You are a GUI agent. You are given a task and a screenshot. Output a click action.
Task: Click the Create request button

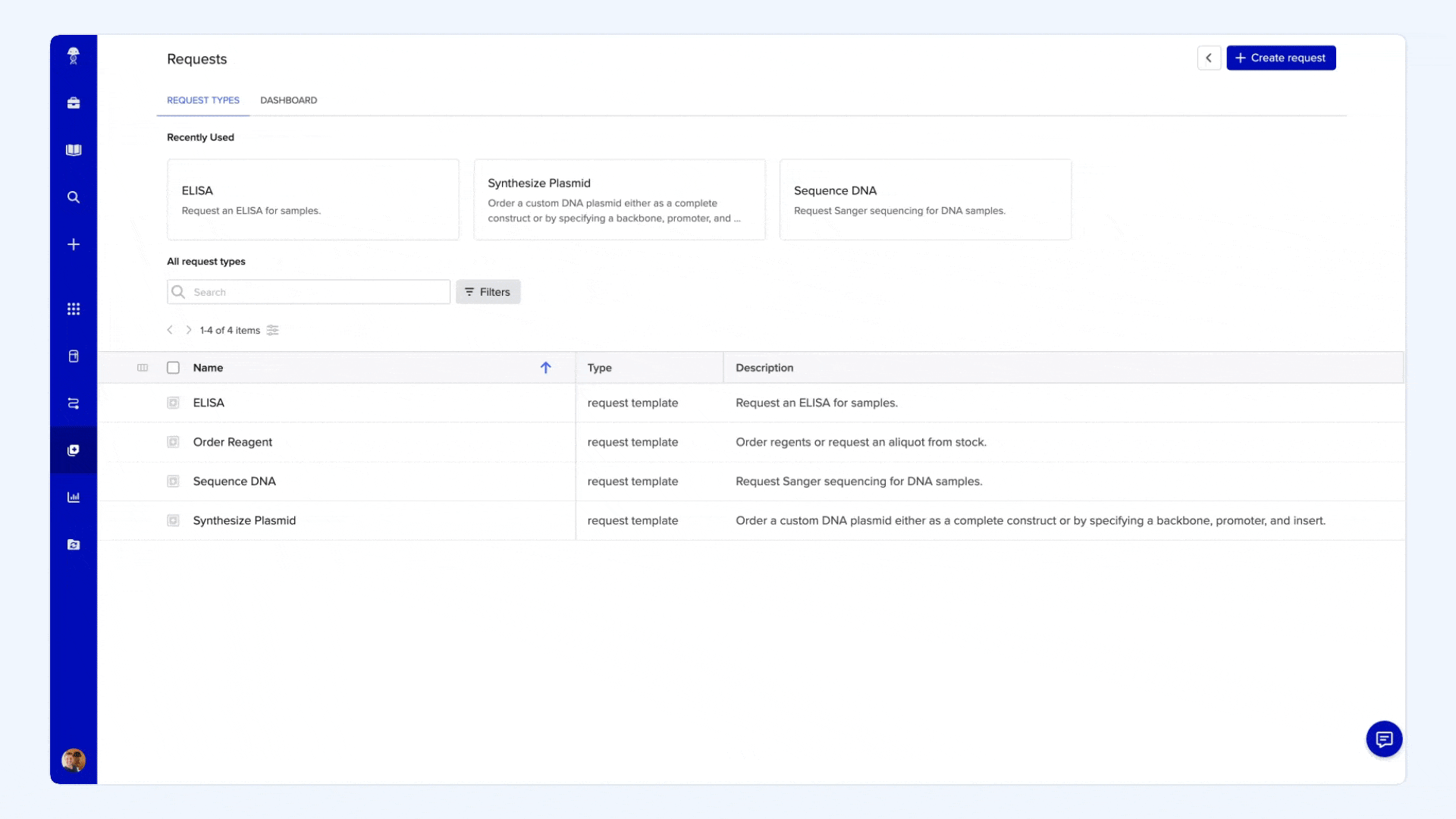click(x=1281, y=58)
